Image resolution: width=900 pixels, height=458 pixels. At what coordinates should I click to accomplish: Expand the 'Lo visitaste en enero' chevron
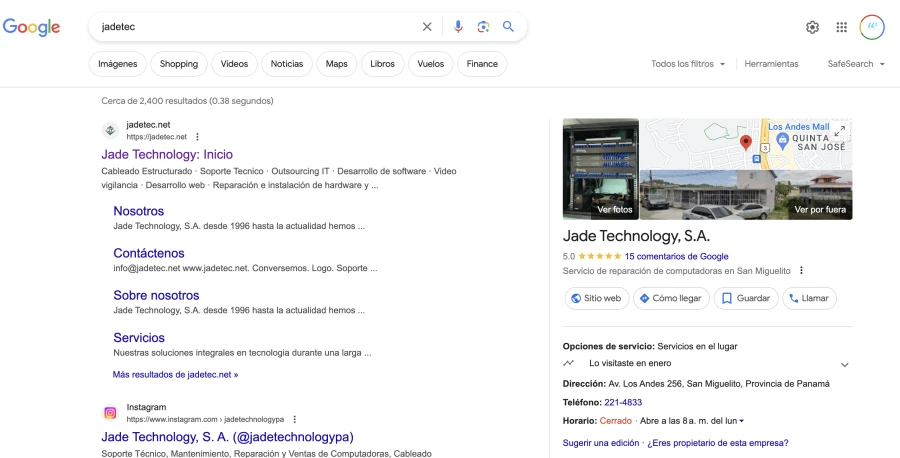(844, 364)
